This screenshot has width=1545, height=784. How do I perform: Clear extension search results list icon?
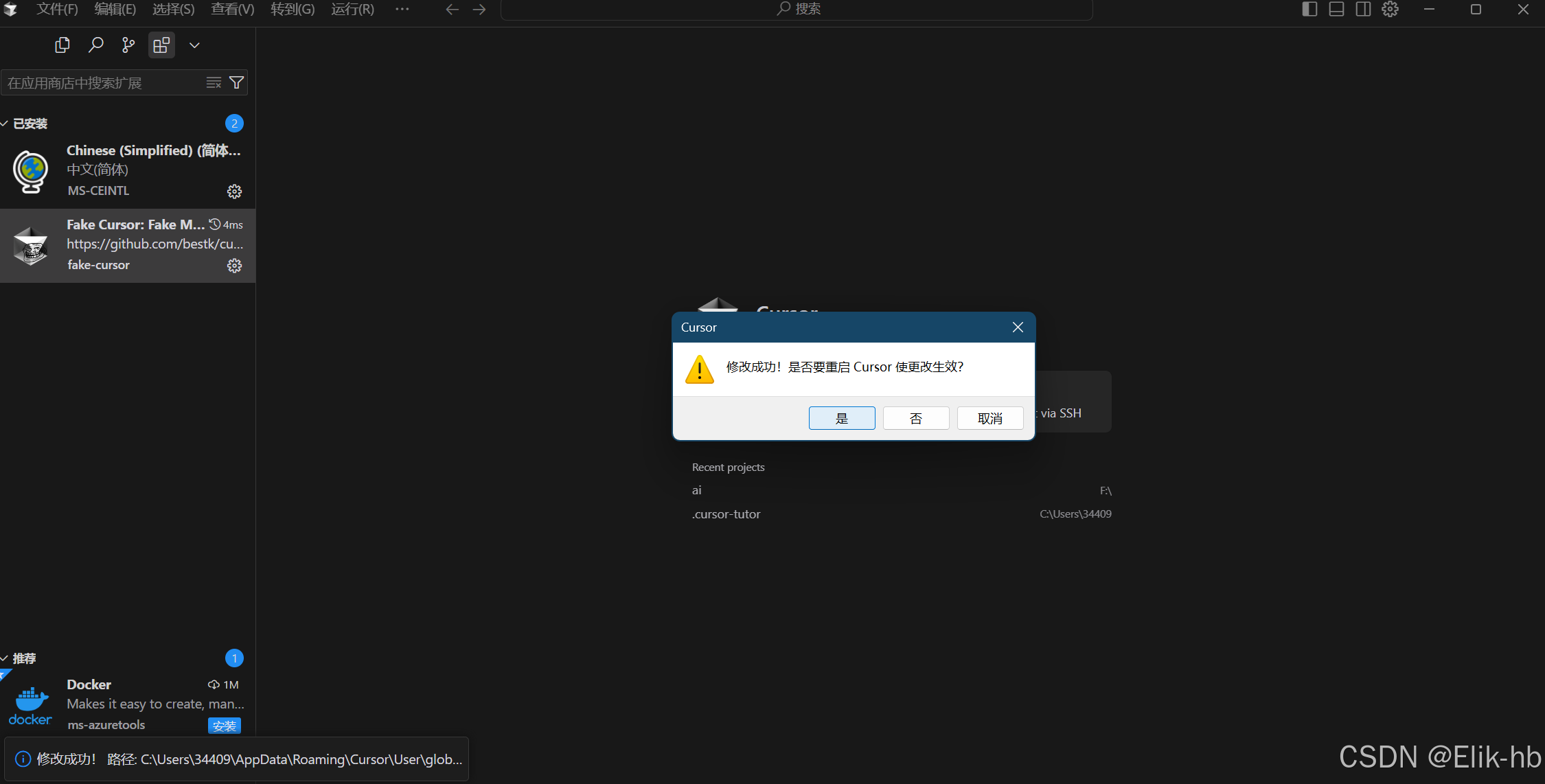214,83
